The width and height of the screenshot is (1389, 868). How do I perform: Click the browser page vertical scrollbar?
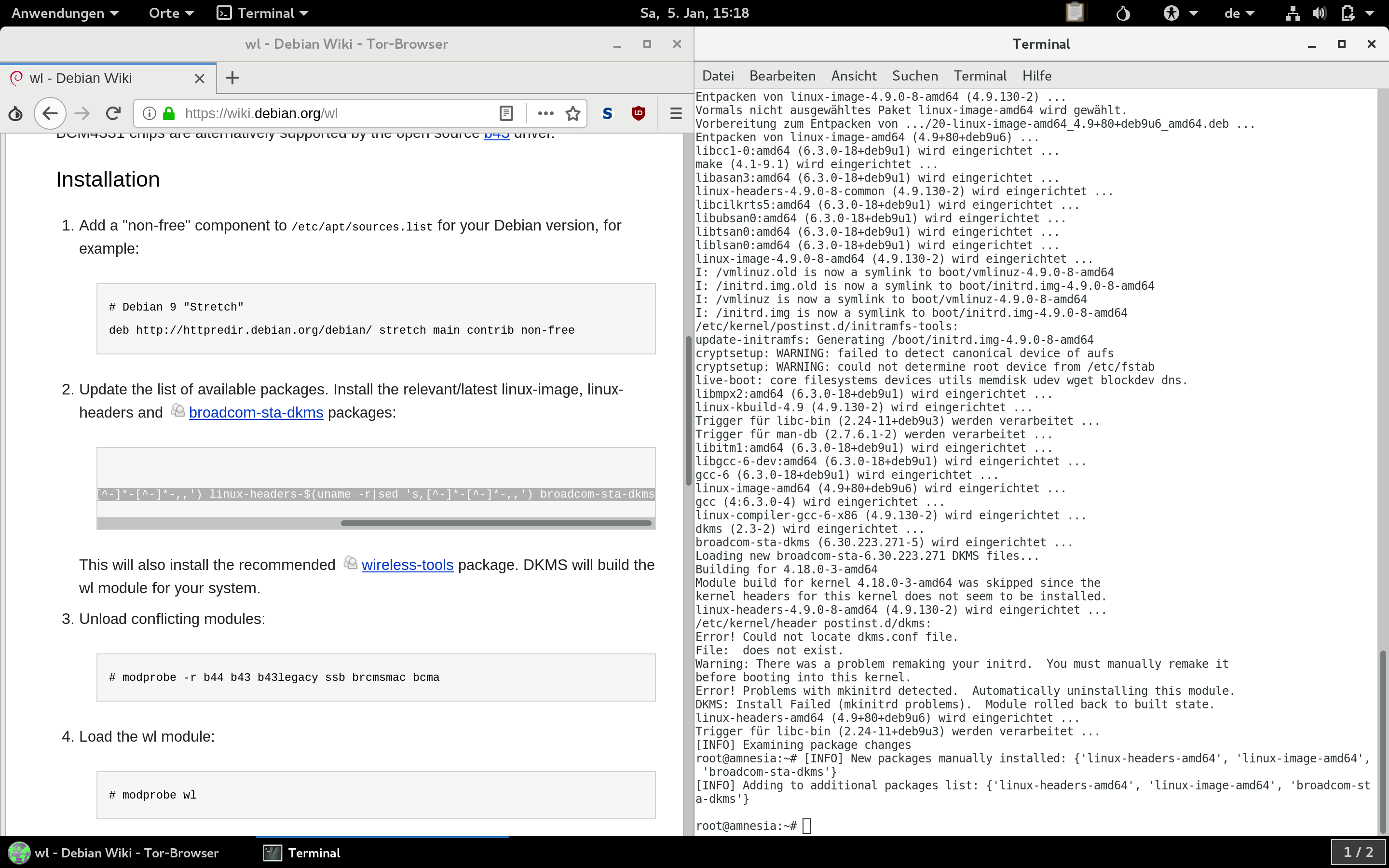pyautogui.click(x=688, y=410)
